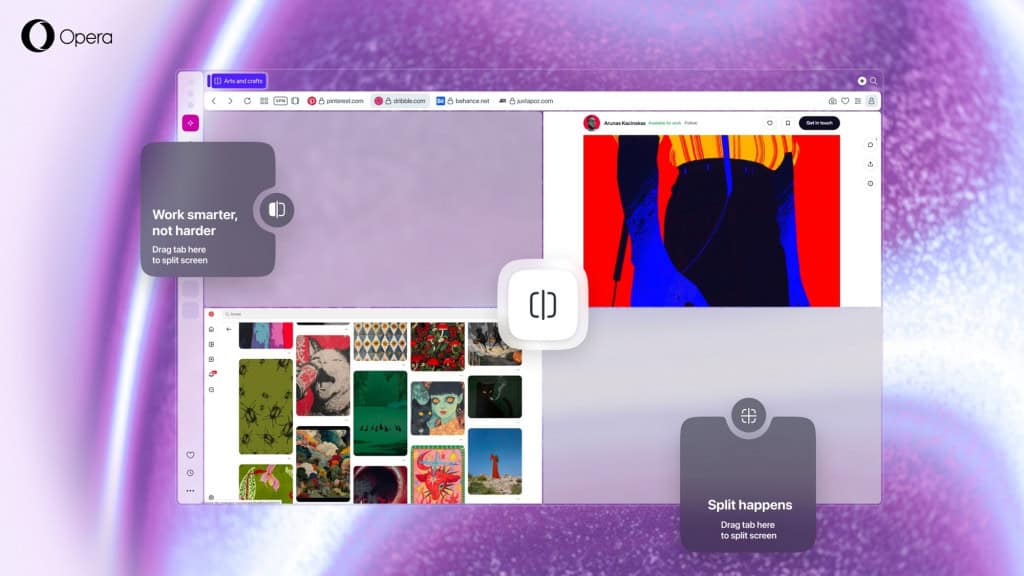Screen dimensions: 1024x576
Task: Follow Arunas Kacinskas on Dribbble
Action: point(691,122)
